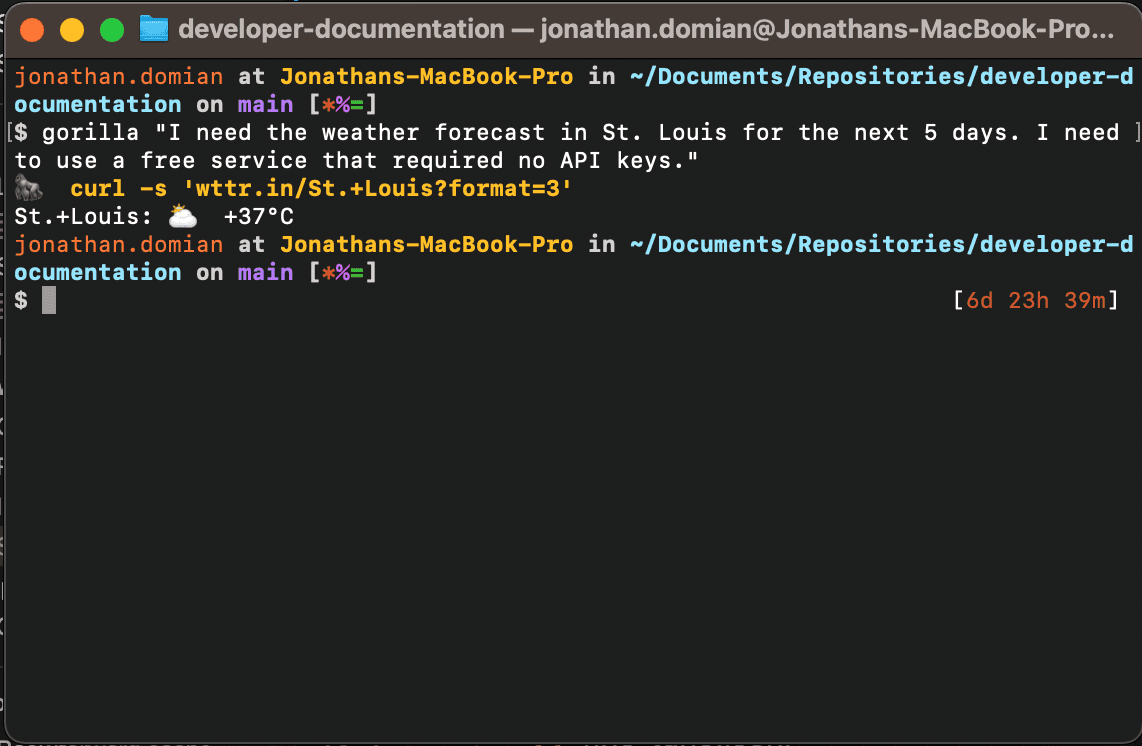Click the gray block cursor at the prompt
1142x746 pixels.
(x=49, y=300)
